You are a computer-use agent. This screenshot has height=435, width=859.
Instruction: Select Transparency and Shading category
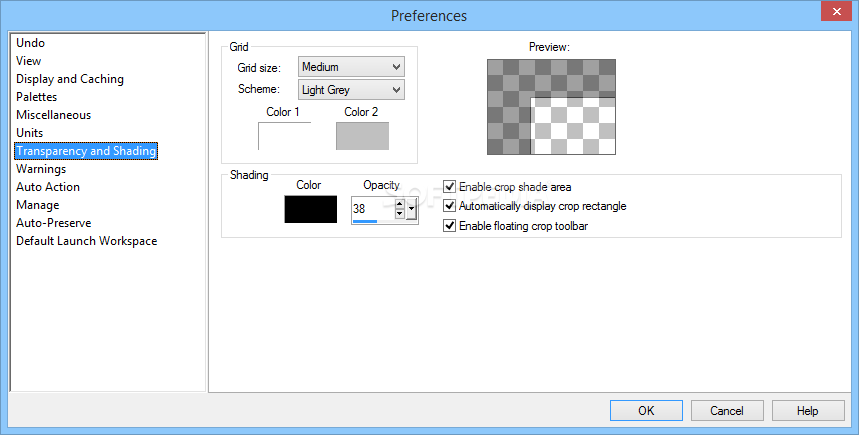click(86, 151)
